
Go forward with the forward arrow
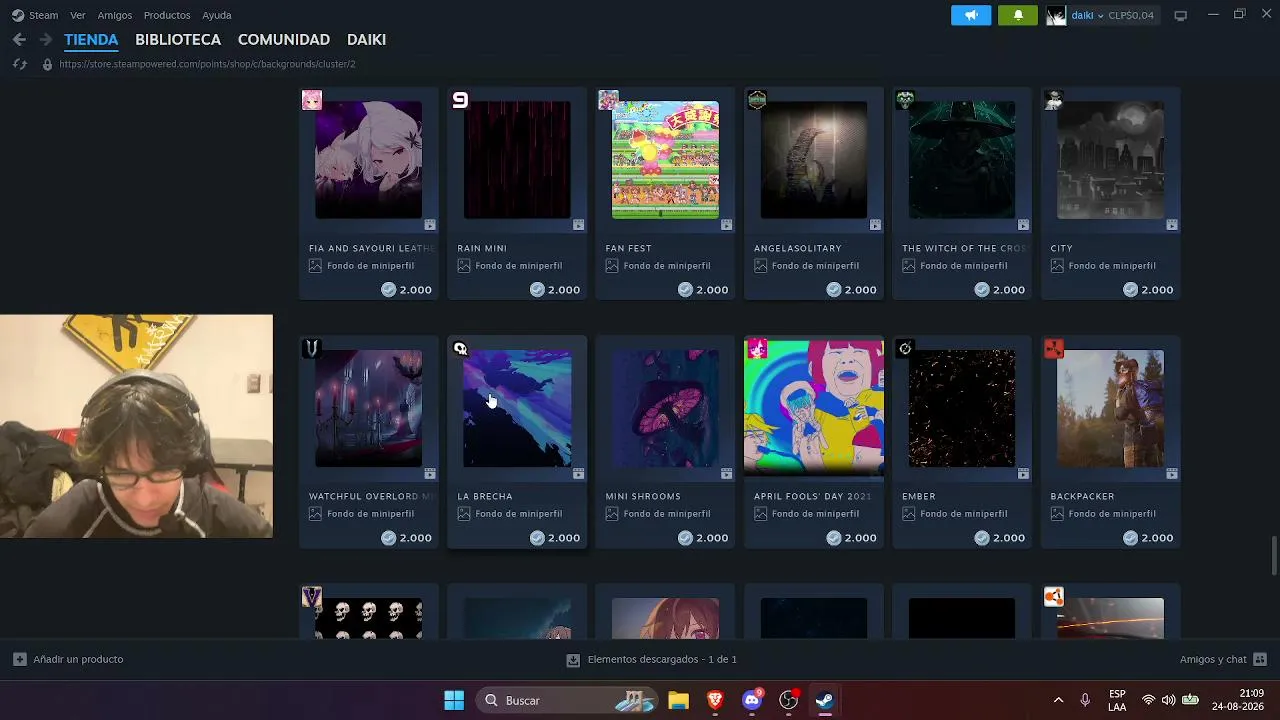click(45, 39)
